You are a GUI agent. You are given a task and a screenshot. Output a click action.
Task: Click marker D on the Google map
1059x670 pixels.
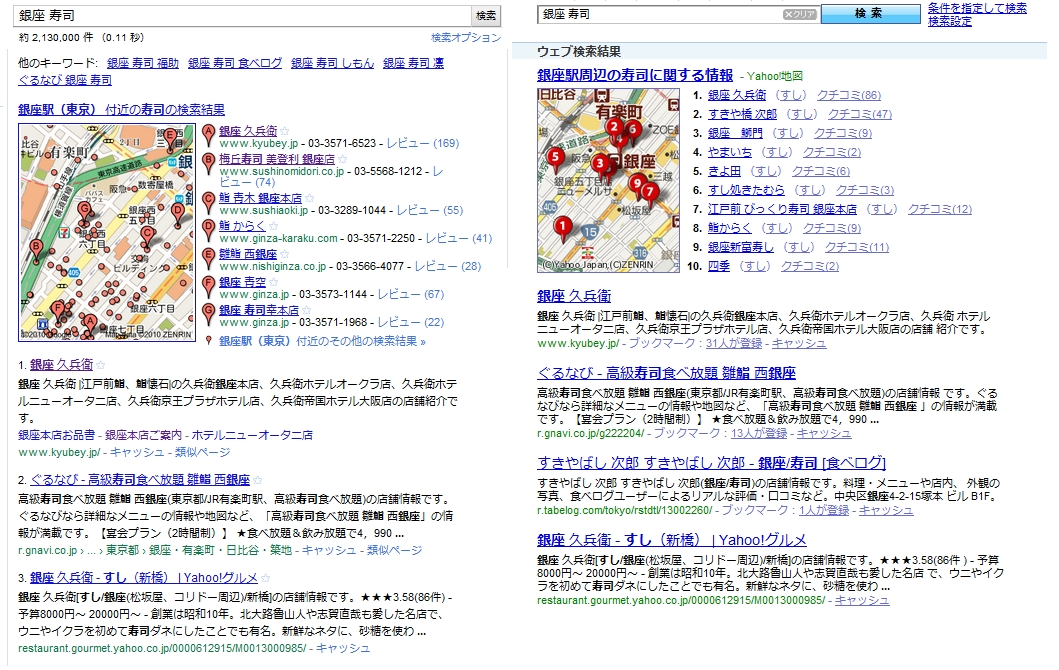pos(178,211)
